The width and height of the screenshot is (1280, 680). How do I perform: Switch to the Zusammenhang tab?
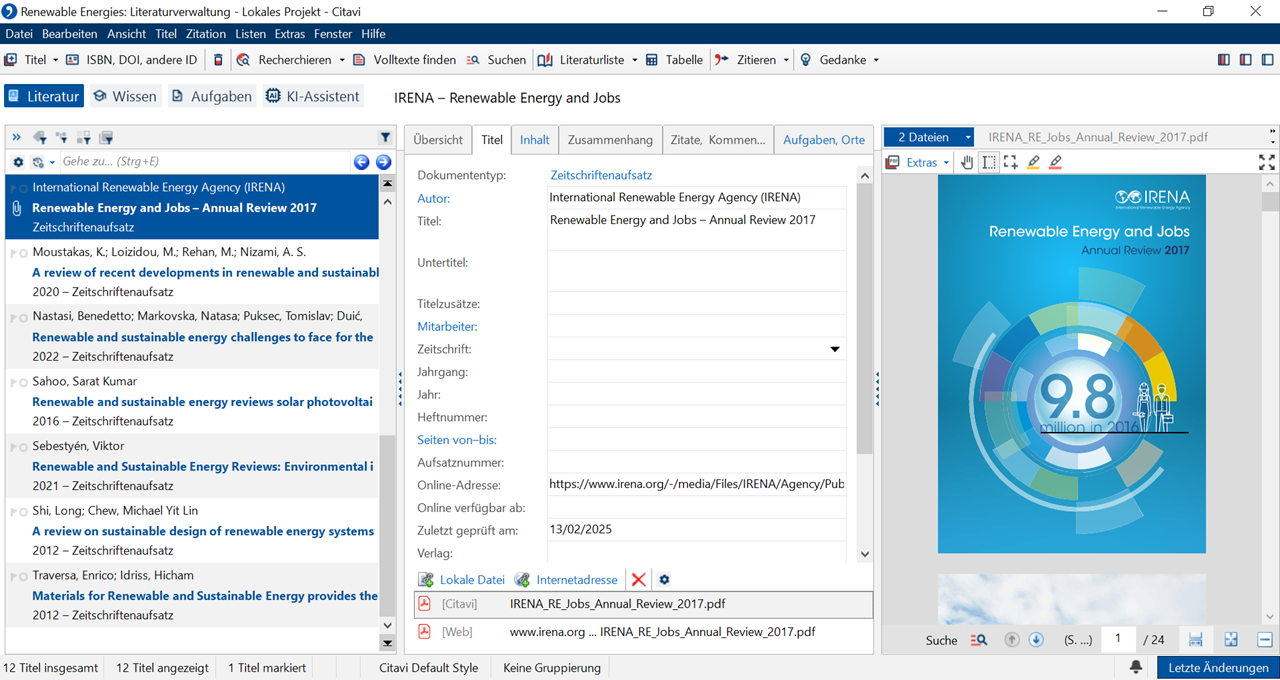[x=610, y=140]
